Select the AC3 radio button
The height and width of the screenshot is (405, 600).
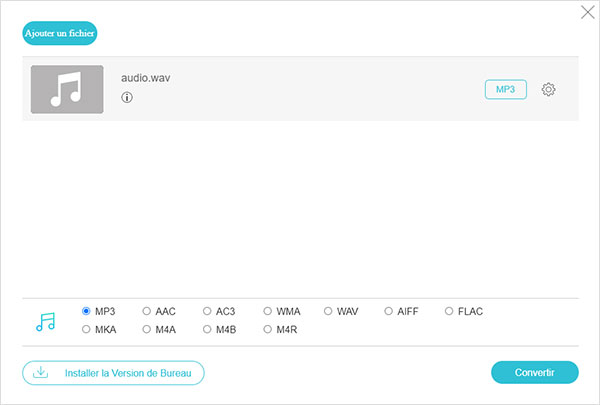(207, 311)
